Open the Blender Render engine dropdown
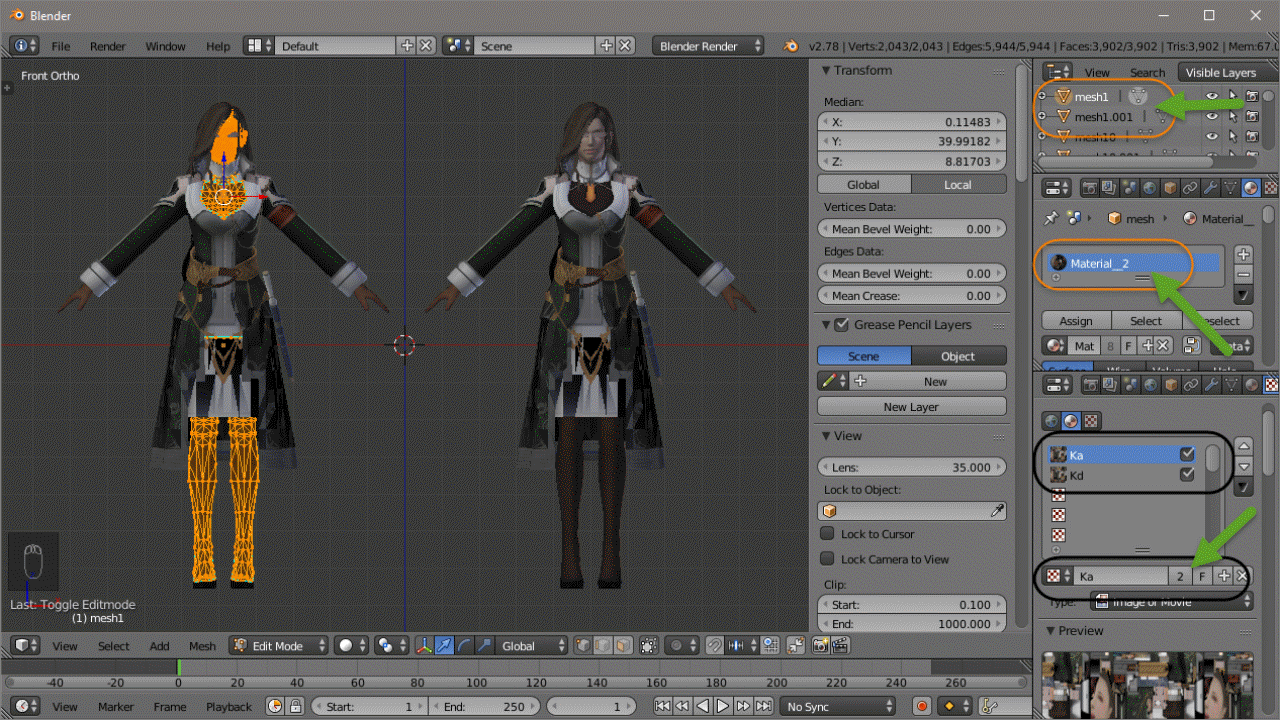 [708, 46]
